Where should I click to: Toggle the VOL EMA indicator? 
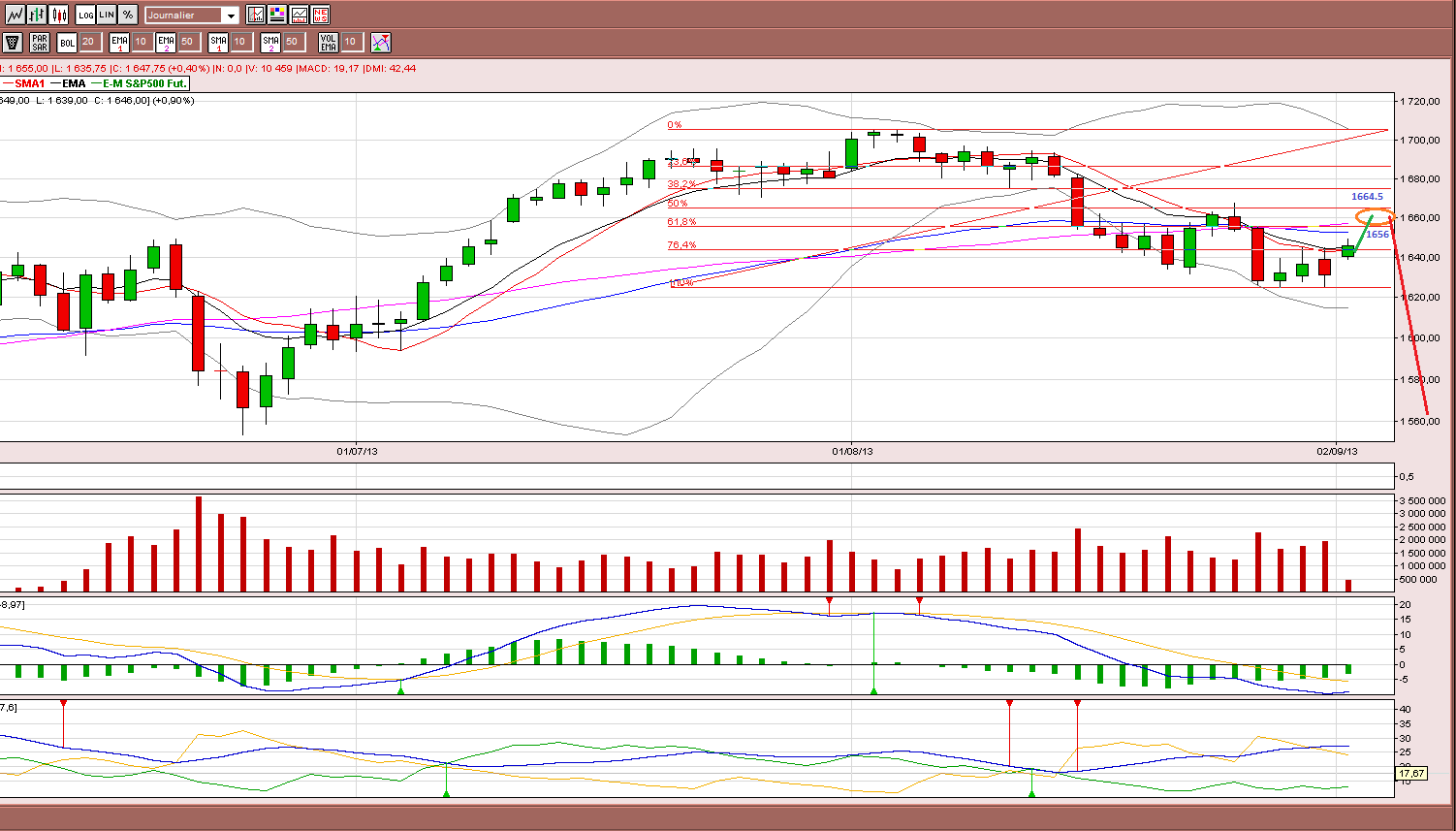pos(329,42)
